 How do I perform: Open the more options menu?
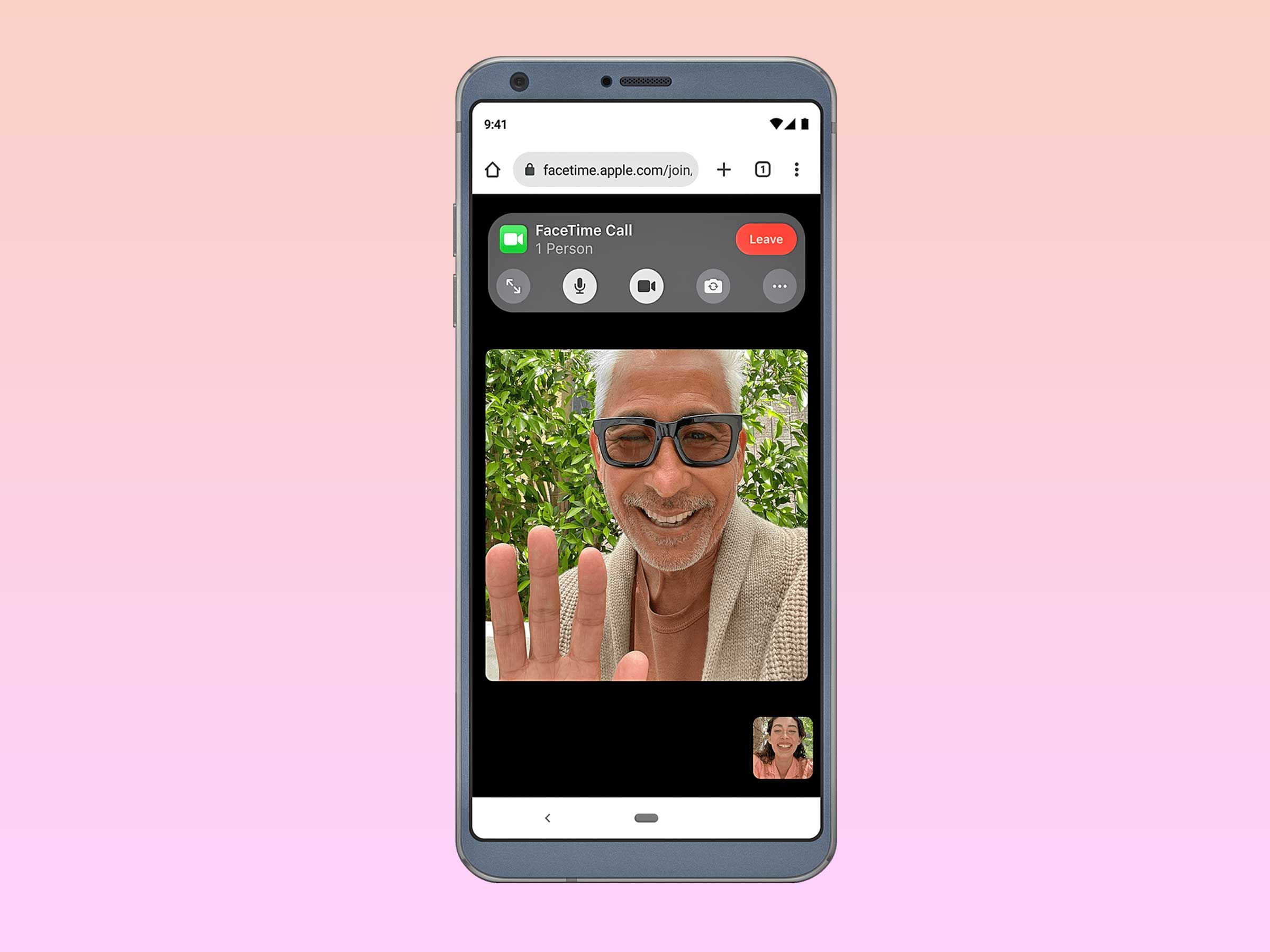(x=780, y=286)
